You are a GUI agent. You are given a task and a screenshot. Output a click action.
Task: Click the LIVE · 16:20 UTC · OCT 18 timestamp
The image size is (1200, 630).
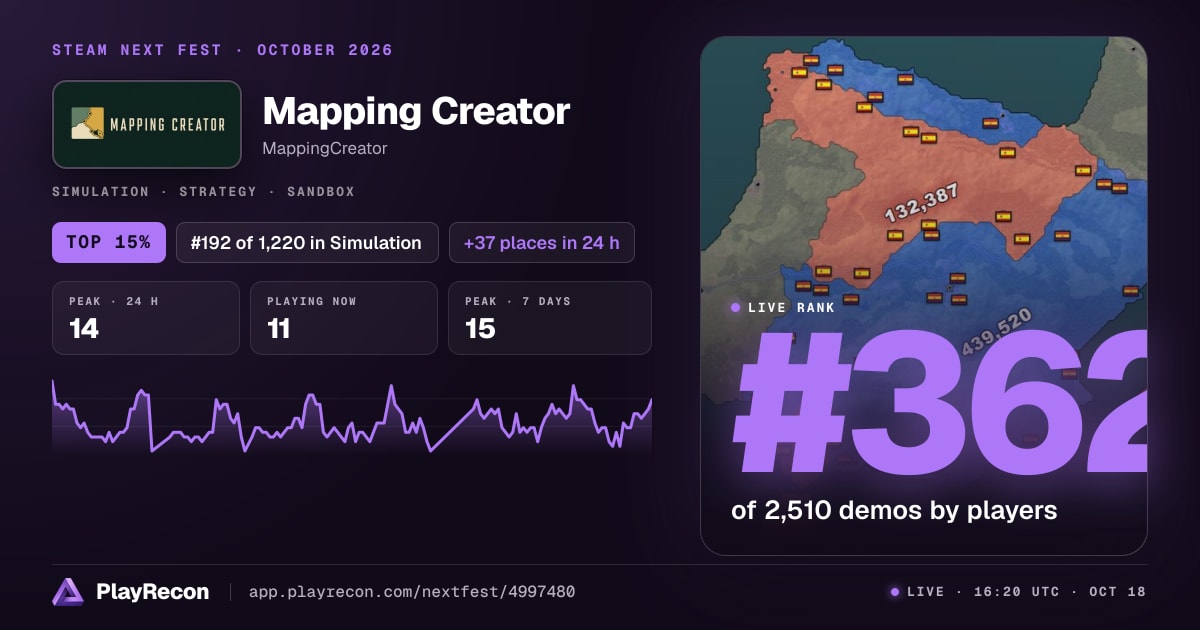[1026, 592]
